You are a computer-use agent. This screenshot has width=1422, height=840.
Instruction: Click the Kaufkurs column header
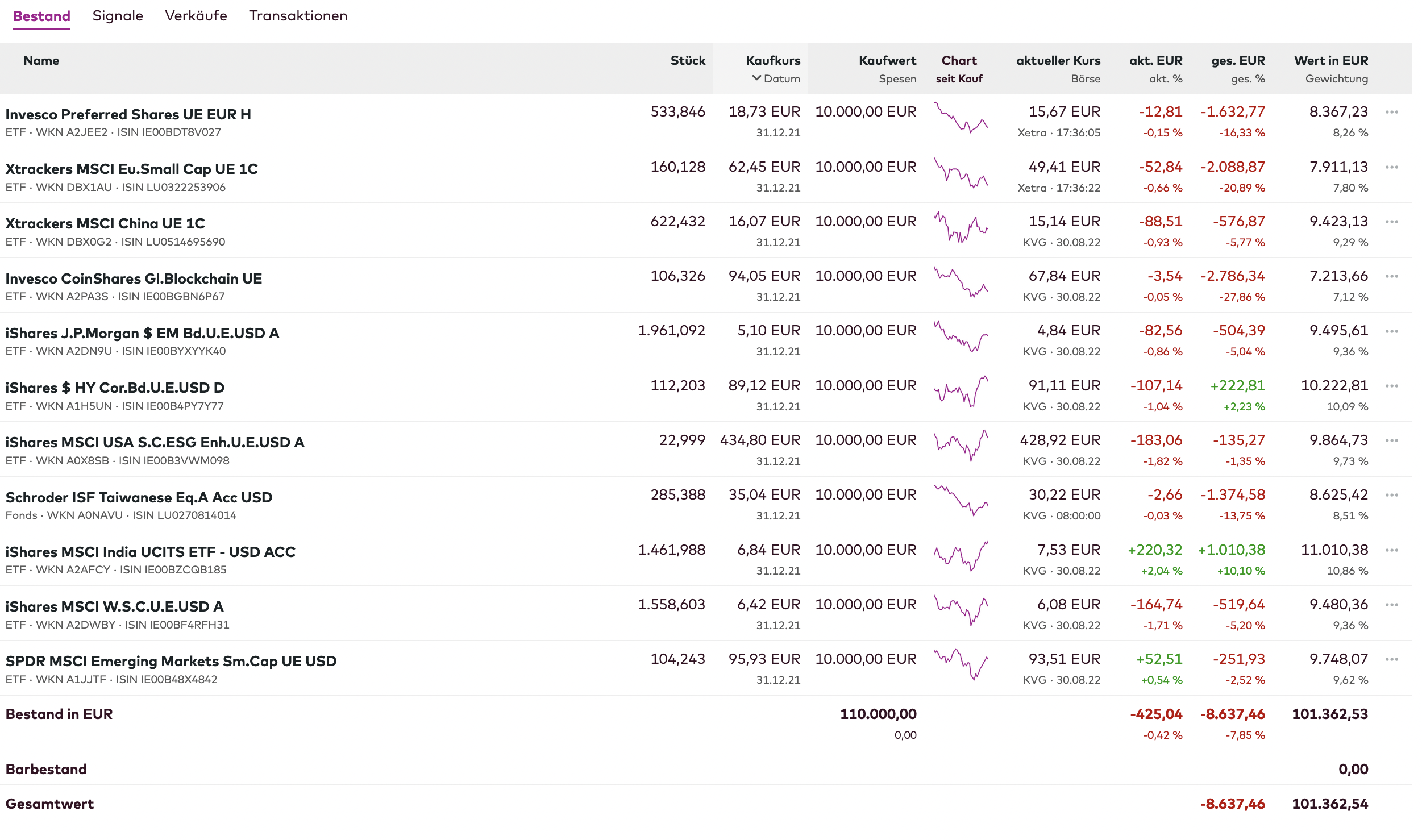772,60
